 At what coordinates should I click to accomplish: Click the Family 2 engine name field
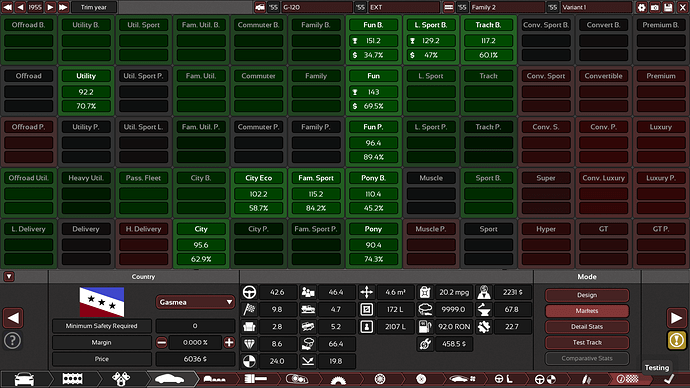[507, 7]
